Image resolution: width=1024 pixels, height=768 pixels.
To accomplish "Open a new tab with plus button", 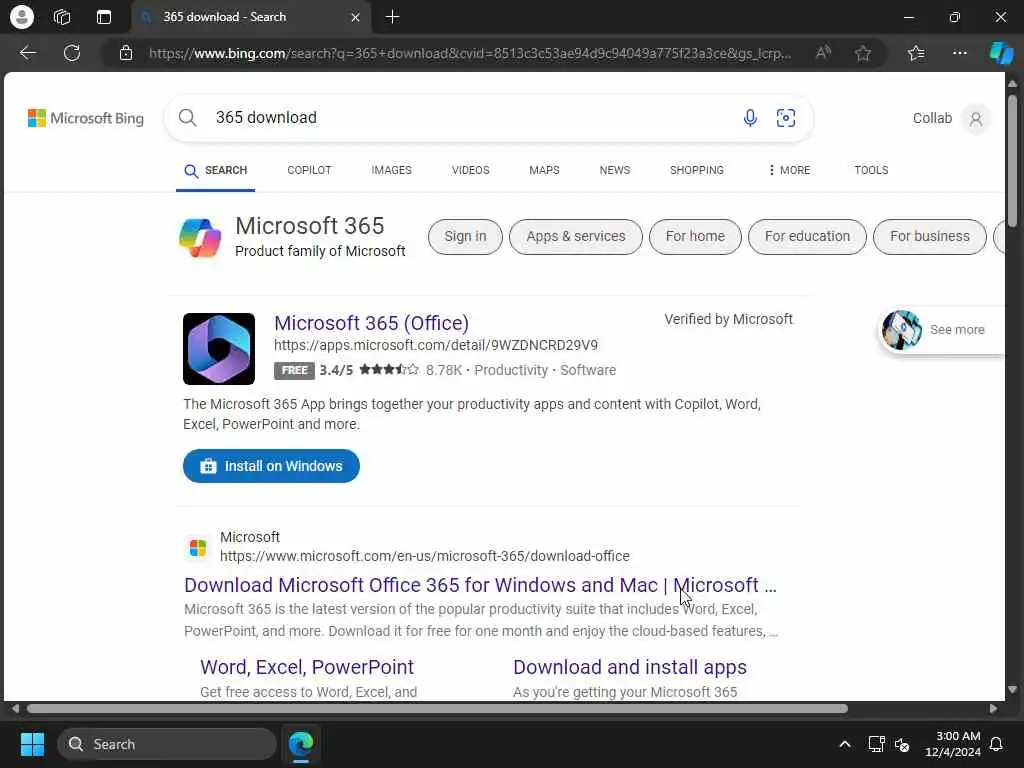I will [x=392, y=17].
